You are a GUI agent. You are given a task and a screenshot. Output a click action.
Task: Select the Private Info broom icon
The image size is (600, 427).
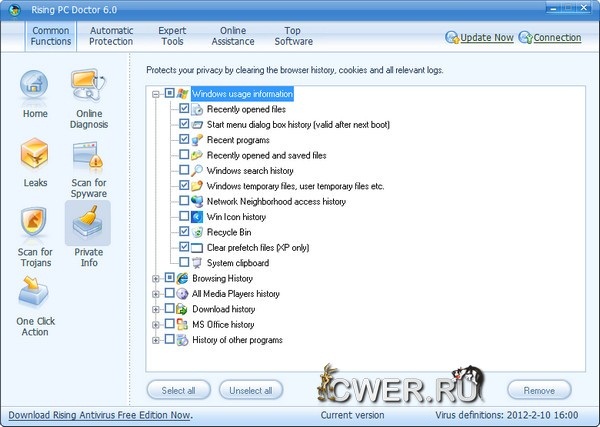[x=88, y=222]
